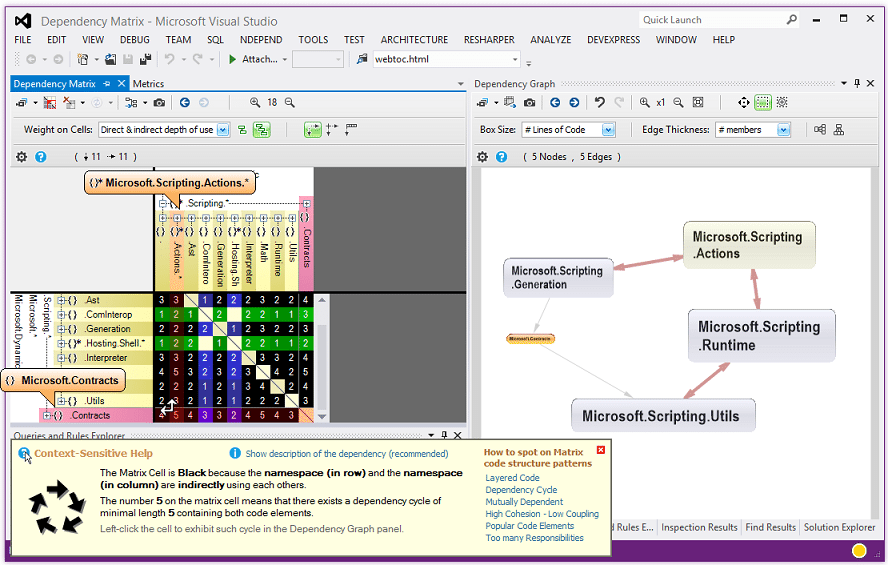Viewport: 888px width, 565px height.
Task: Fit graph to window icon
Action: click(698, 102)
